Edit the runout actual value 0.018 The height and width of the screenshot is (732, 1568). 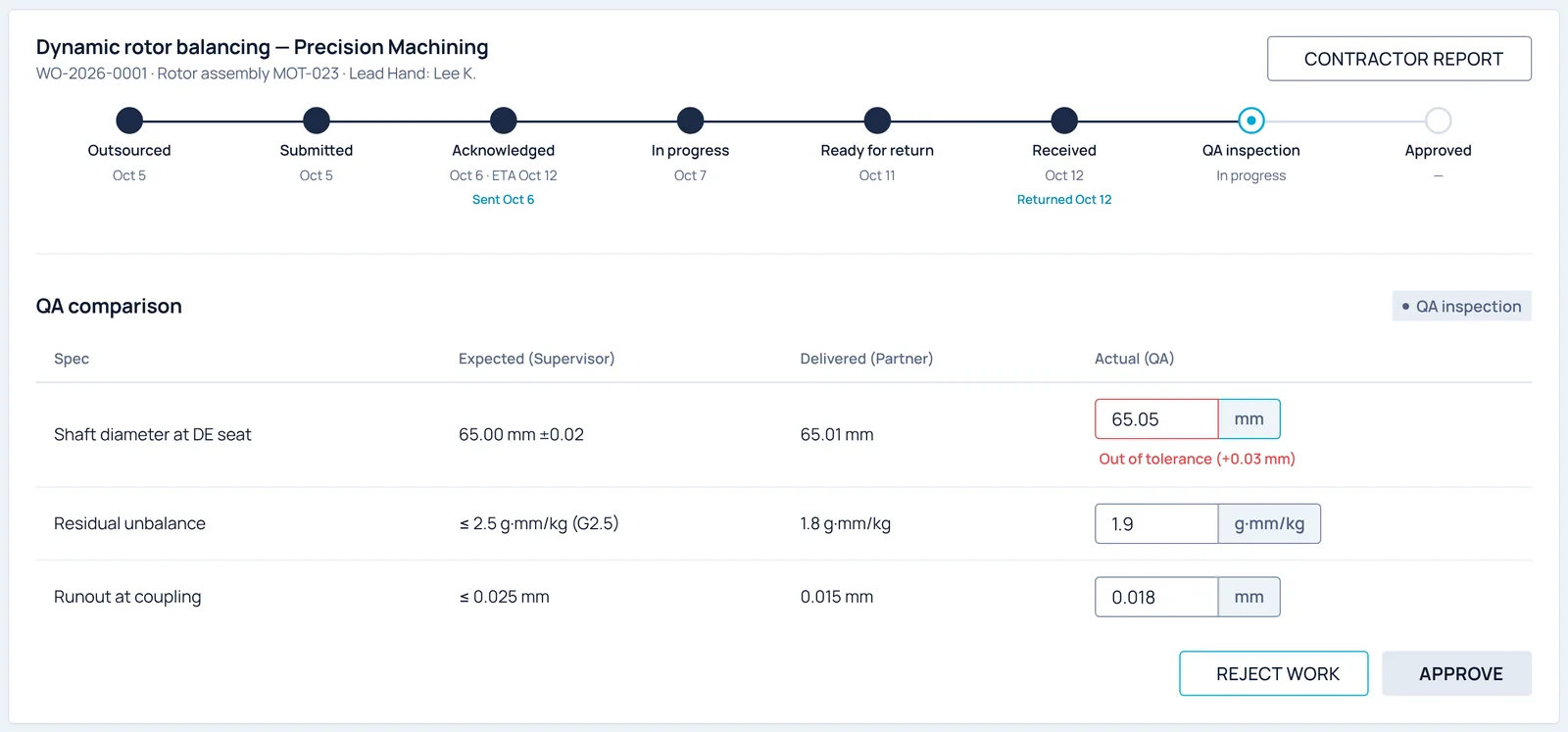(x=1156, y=597)
